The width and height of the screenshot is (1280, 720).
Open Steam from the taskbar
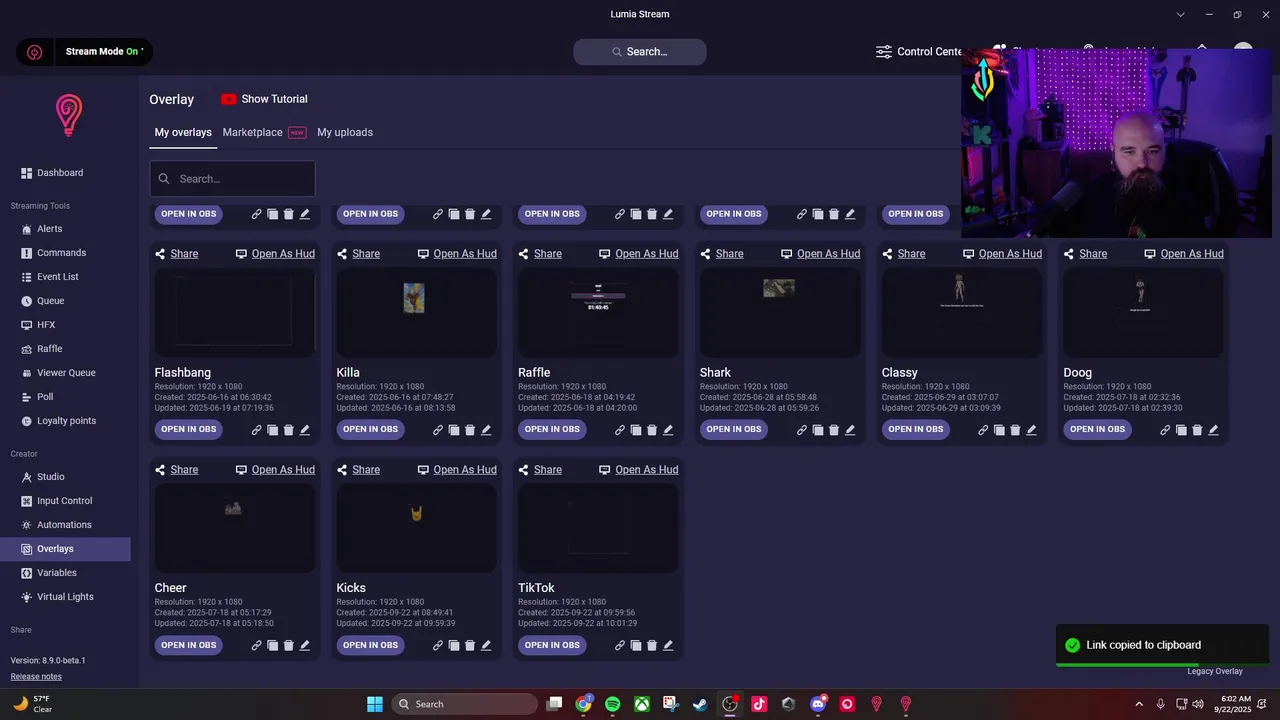(700, 704)
